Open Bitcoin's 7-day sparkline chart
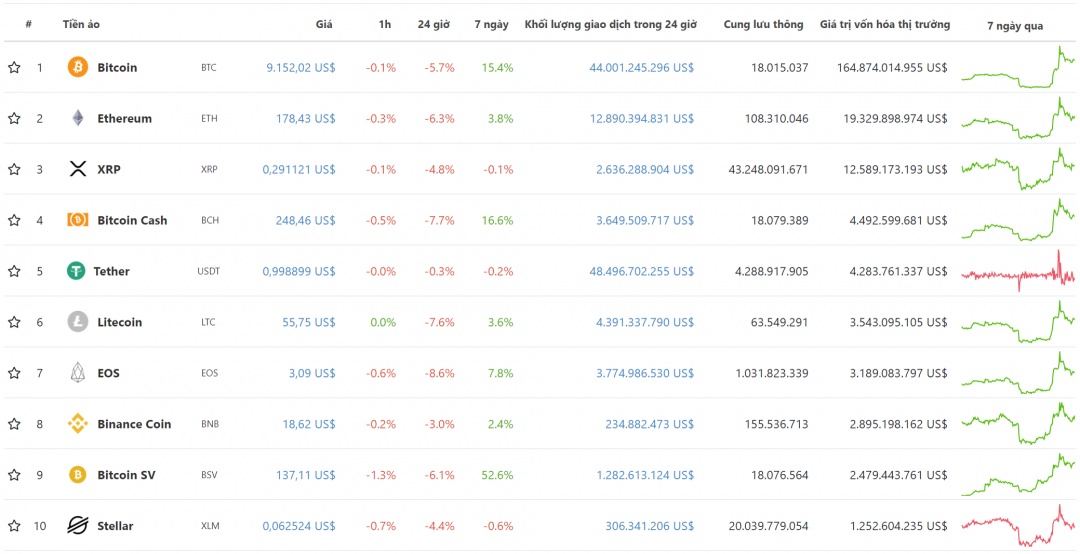 (1018, 68)
